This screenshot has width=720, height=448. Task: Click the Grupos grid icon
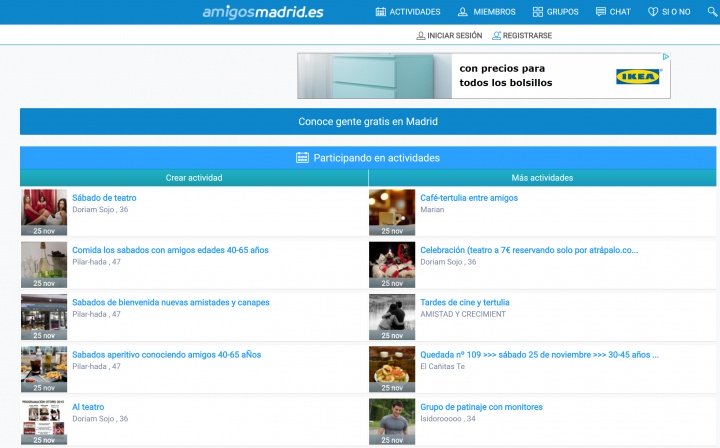[x=538, y=12]
